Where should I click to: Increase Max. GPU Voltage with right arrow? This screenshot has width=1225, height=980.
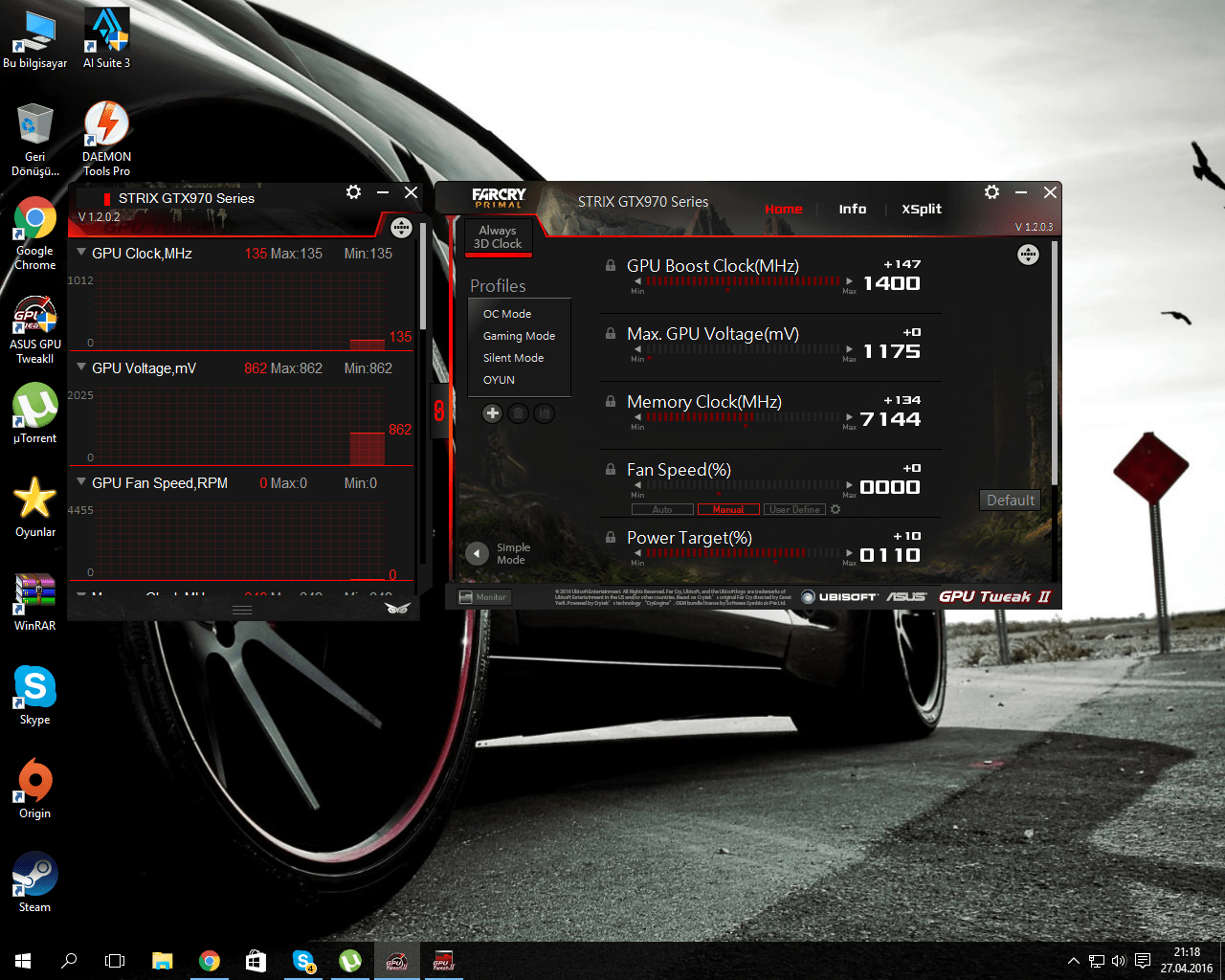point(850,349)
